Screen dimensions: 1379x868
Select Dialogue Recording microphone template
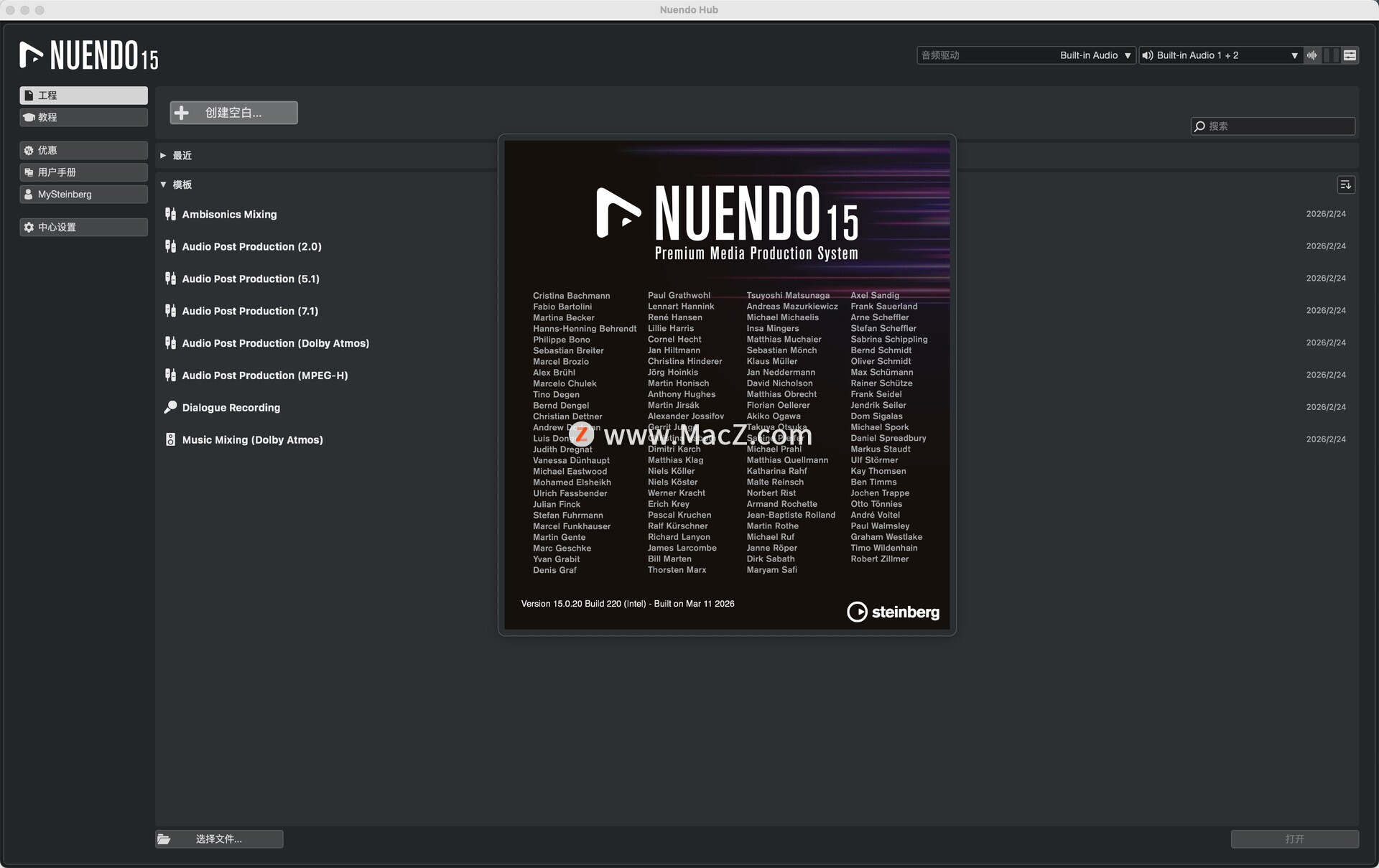click(x=231, y=408)
